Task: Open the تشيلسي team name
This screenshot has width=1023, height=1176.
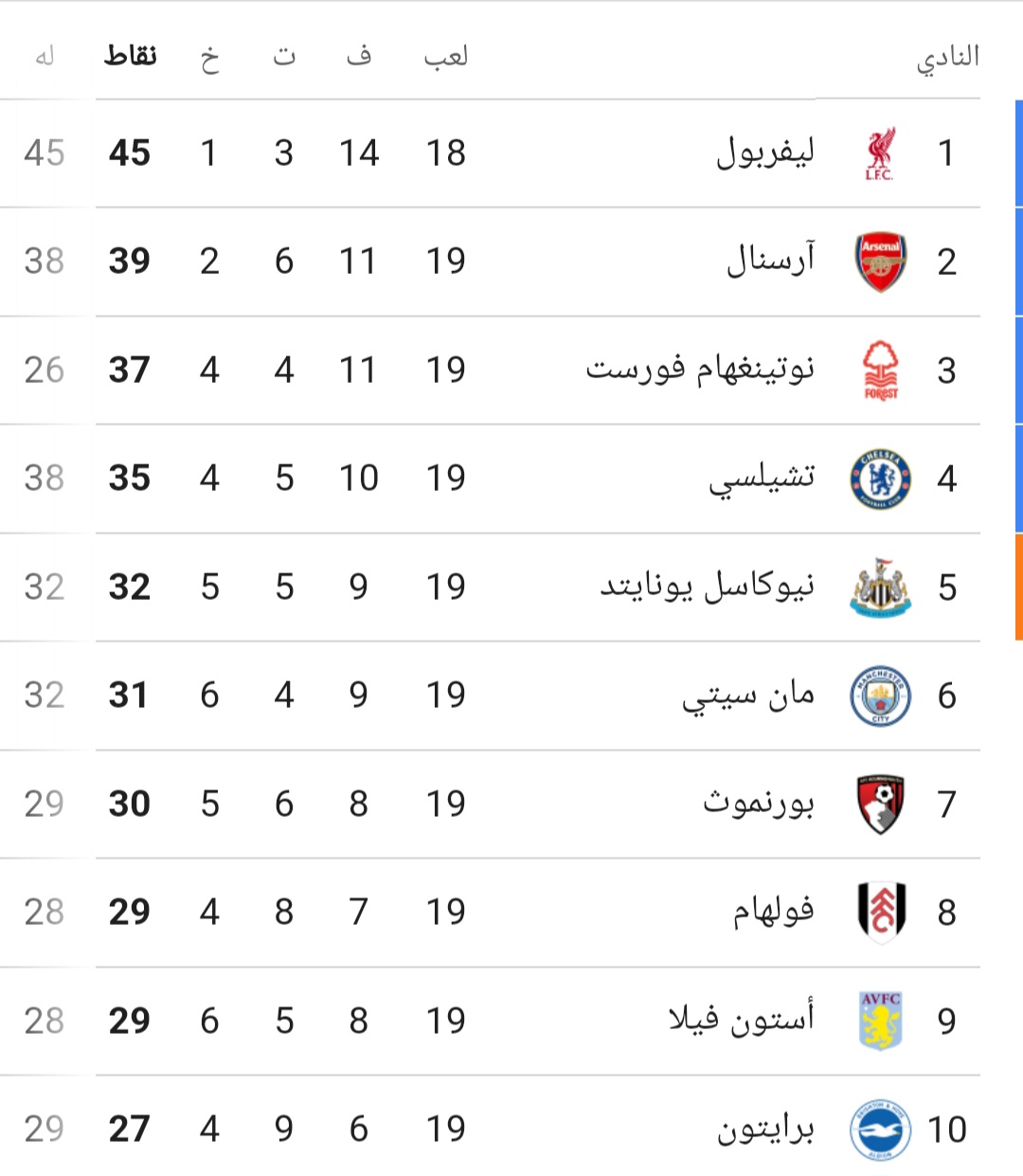Action: [x=763, y=479]
